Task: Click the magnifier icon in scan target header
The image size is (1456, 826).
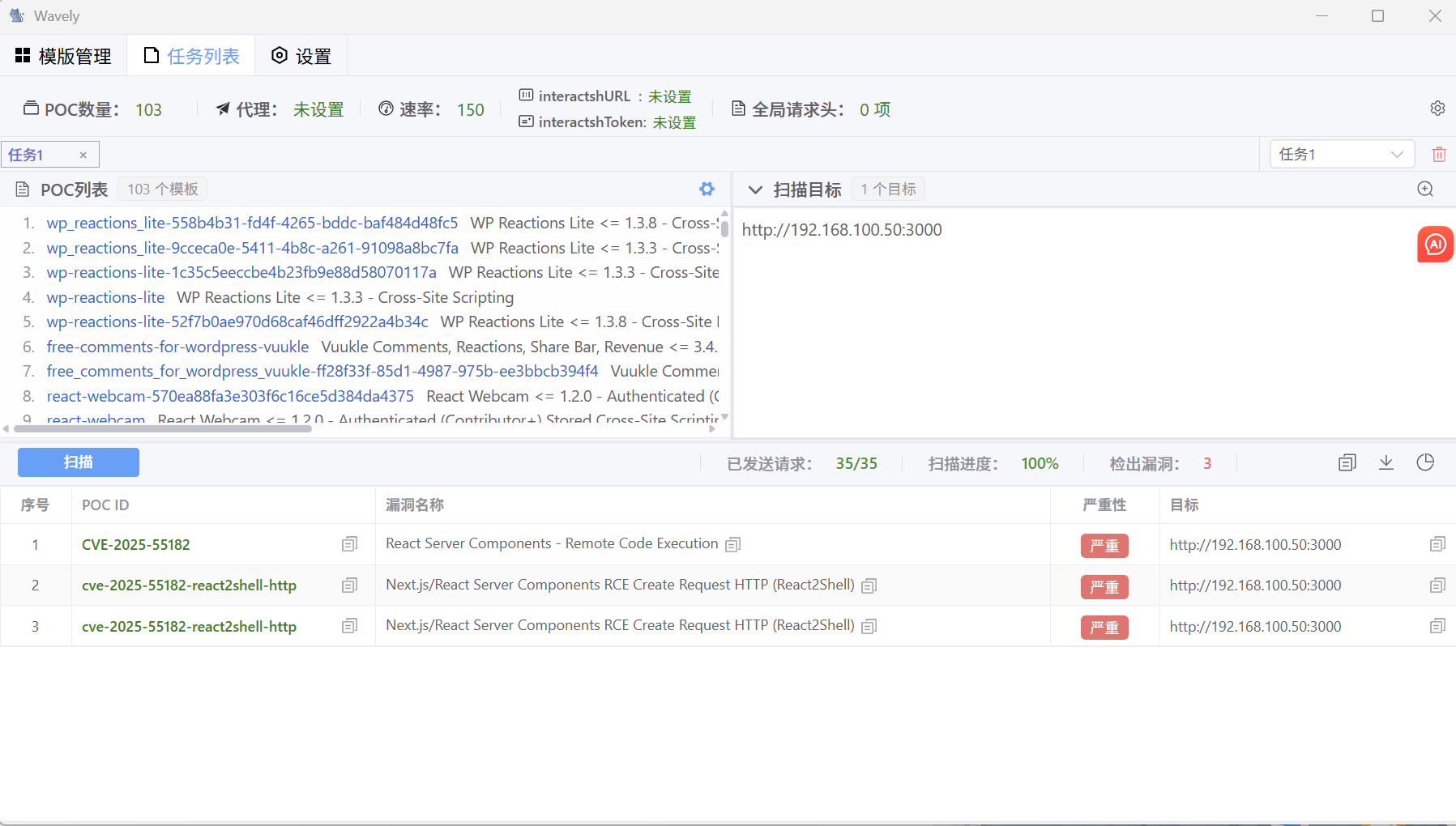Action: pyautogui.click(x=1425, y=189)
